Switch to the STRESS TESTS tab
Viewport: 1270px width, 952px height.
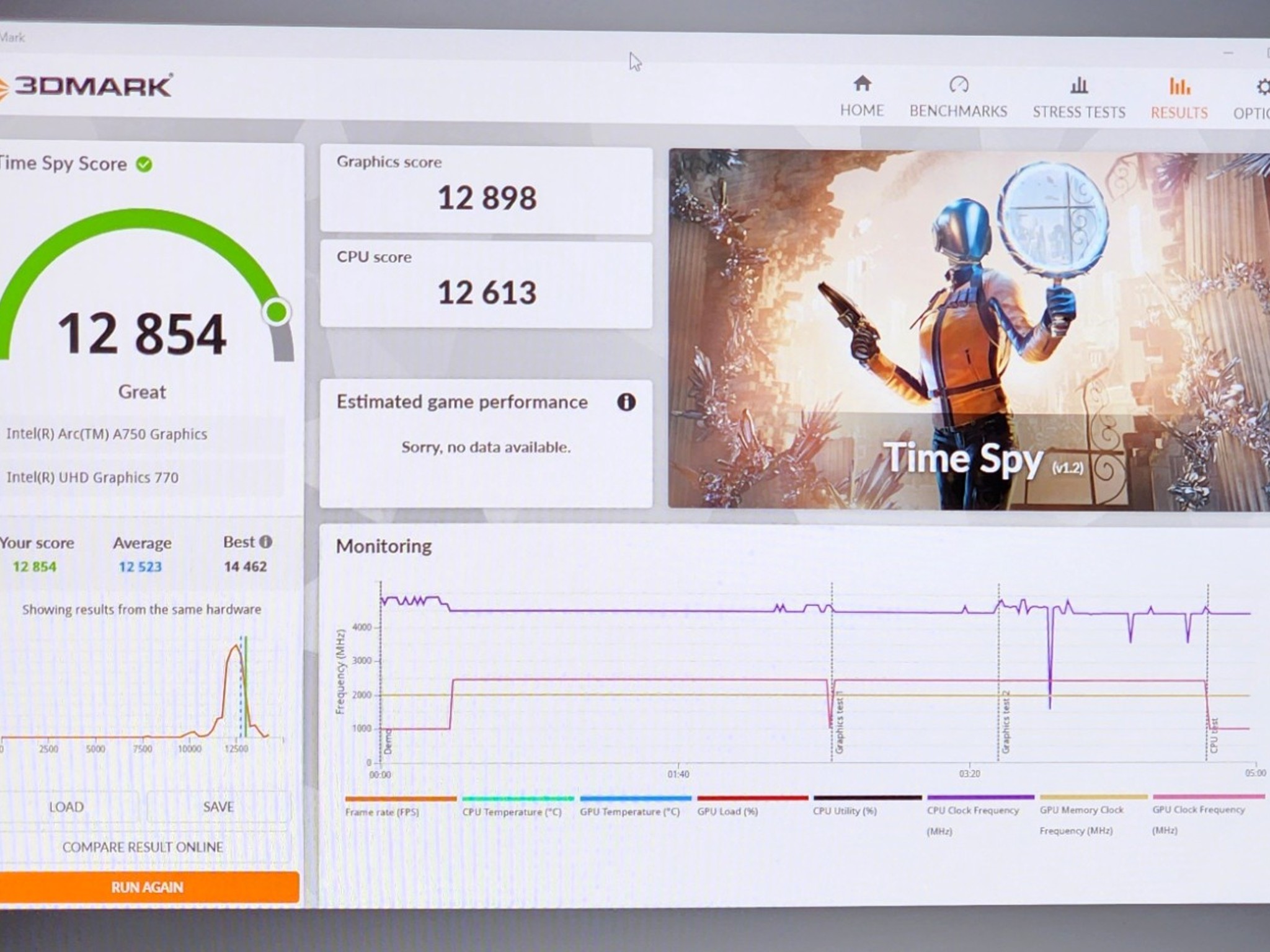1079,112
